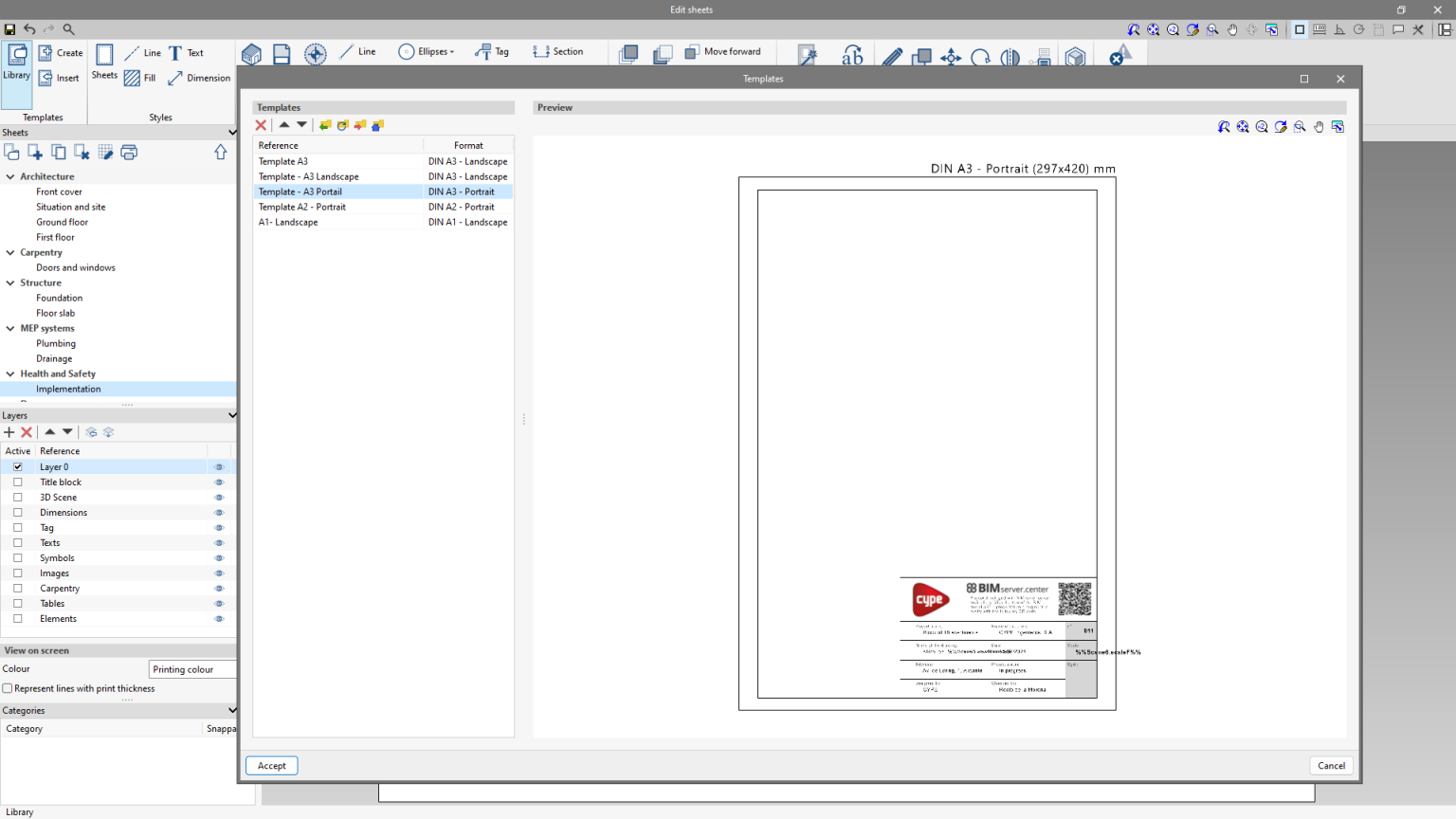This screenshot has height=819, width=1456.
Task: Click the Full window zoom icon in Preview
Action: tap(1243, 126)
